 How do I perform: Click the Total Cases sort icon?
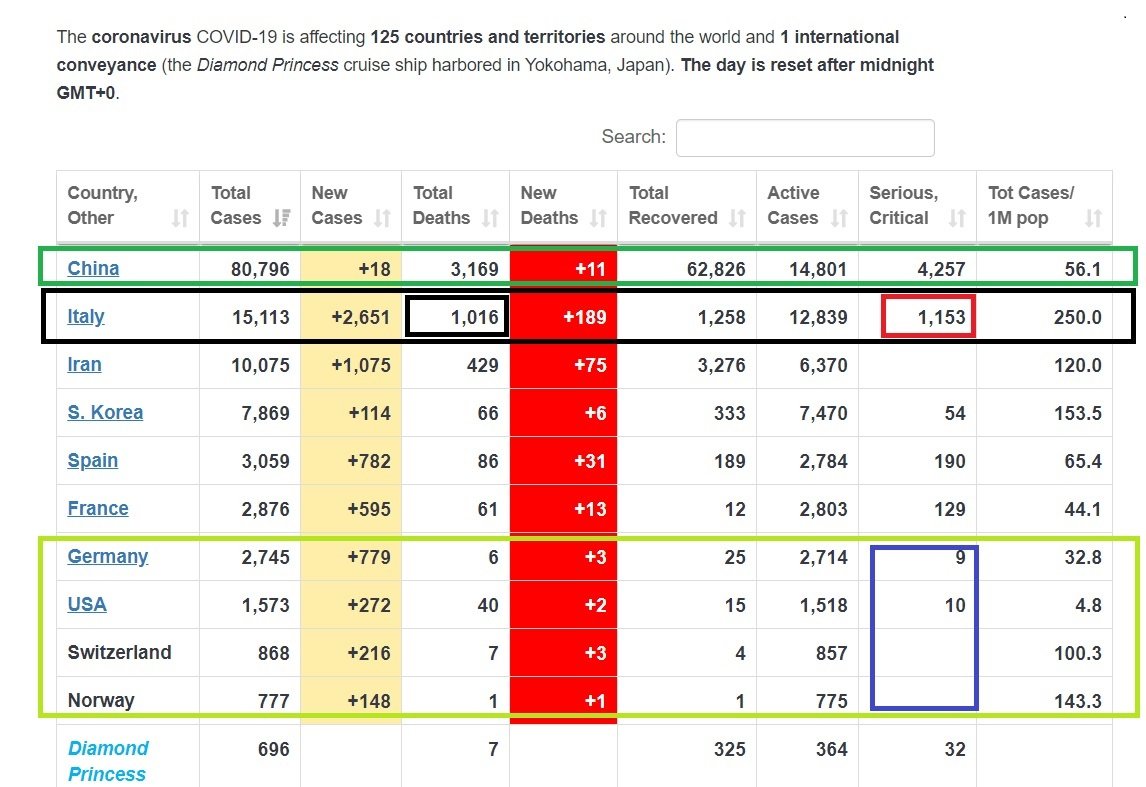click(x=281, y=218)
